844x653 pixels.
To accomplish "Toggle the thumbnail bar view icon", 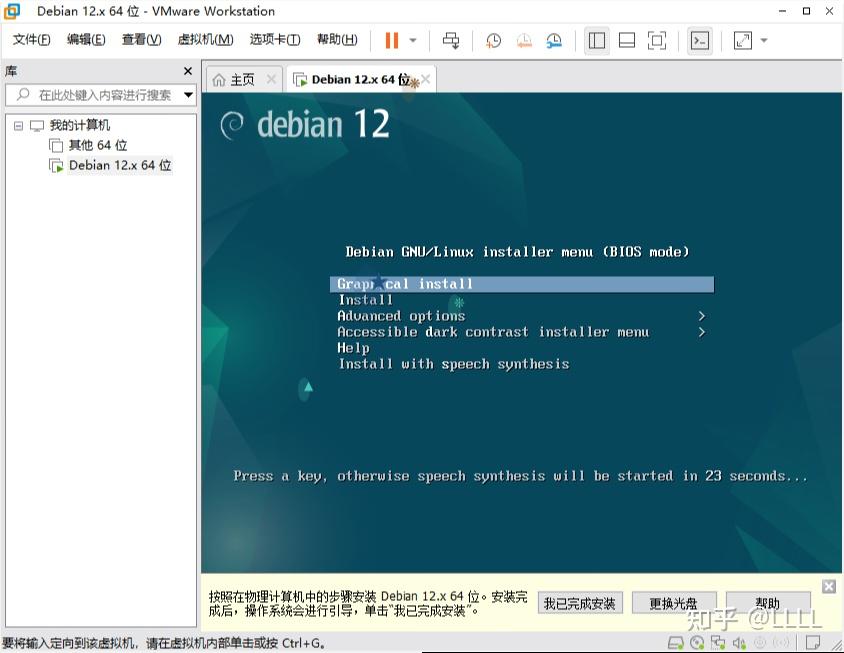I will pos(627,40).
